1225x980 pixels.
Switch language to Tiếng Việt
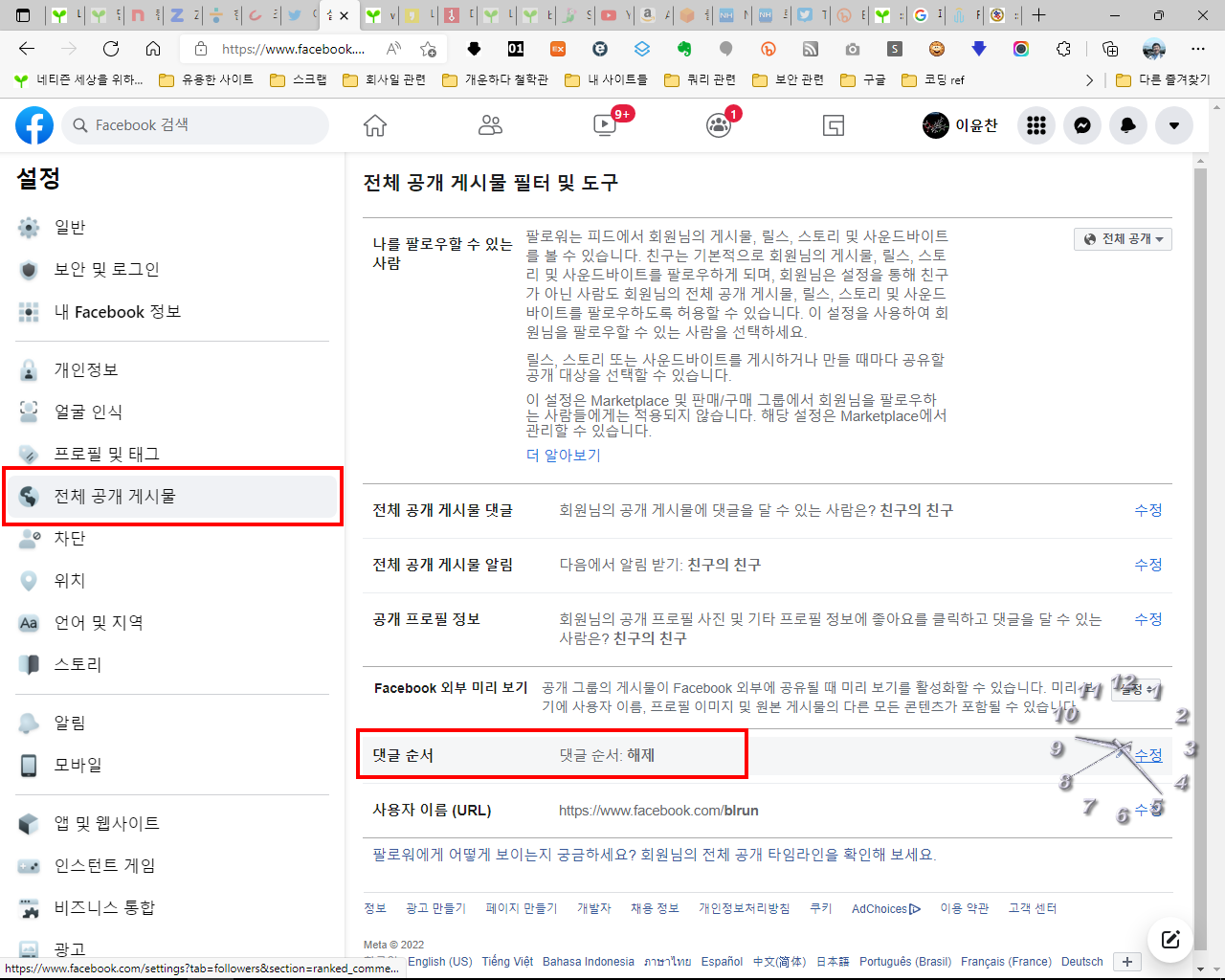point(507,962)
